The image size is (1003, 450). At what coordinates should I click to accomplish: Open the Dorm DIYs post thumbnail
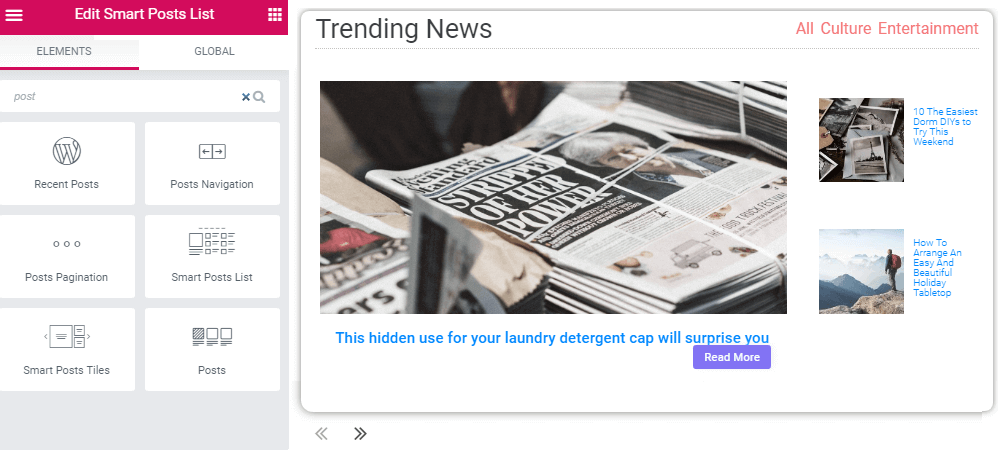[861, 140]
